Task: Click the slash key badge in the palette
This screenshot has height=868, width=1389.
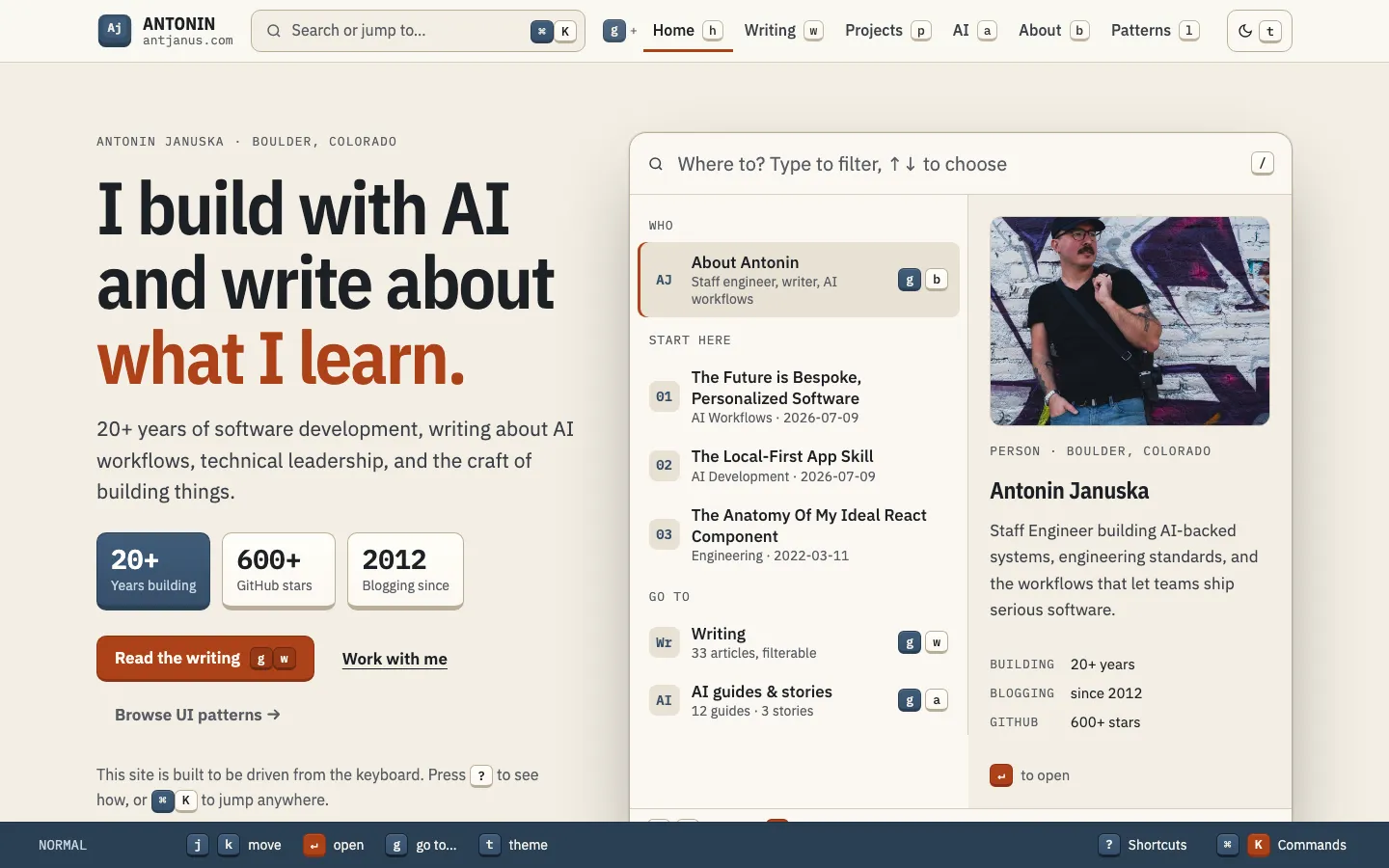Action: point(1263,163)
